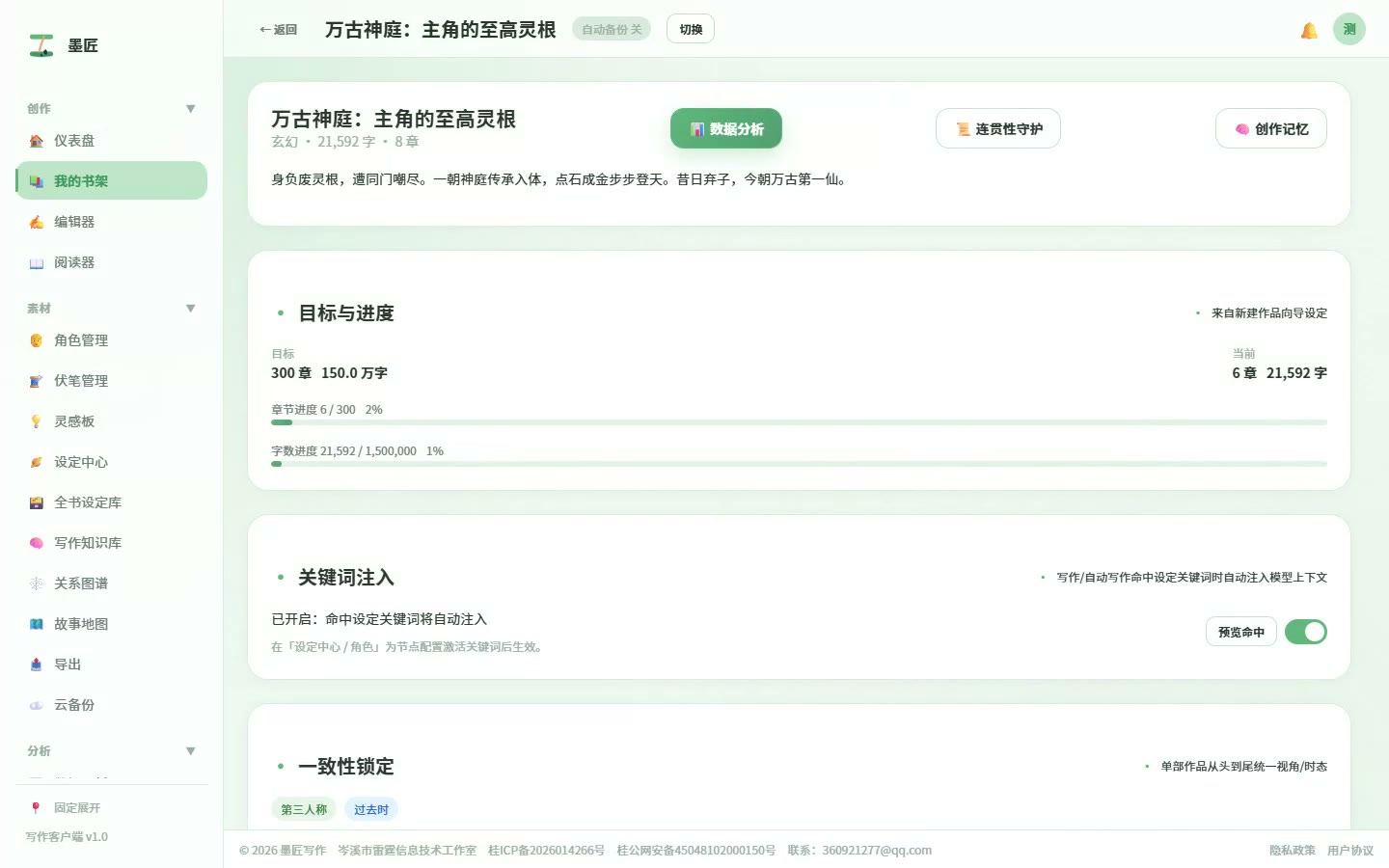The image size is (1389, 868).
Task: Open the 用户协议 footer link
Action: coord(1350,851)
